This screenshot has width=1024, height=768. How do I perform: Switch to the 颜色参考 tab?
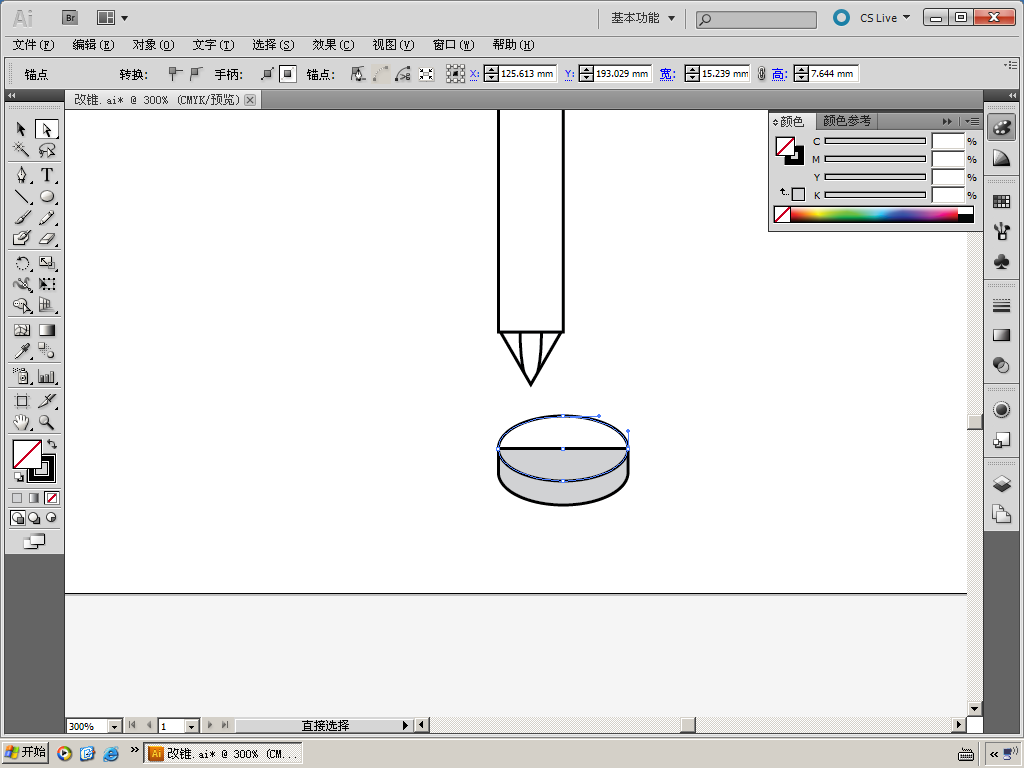[x=846, y=121]
